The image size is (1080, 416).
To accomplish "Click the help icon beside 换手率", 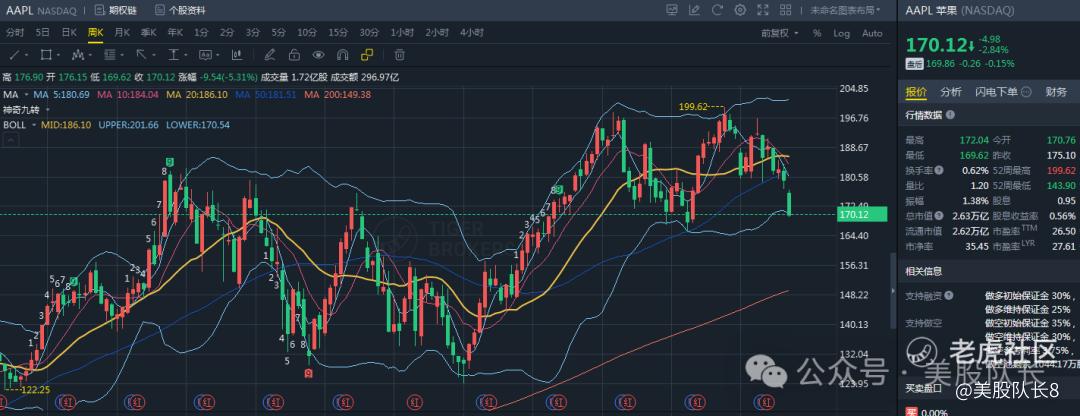I will click(937, 170).
